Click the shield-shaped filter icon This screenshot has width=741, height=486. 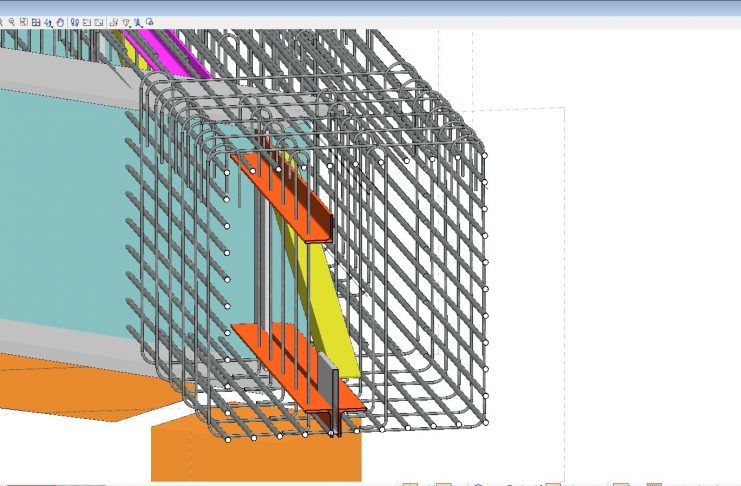pos(125,22)
